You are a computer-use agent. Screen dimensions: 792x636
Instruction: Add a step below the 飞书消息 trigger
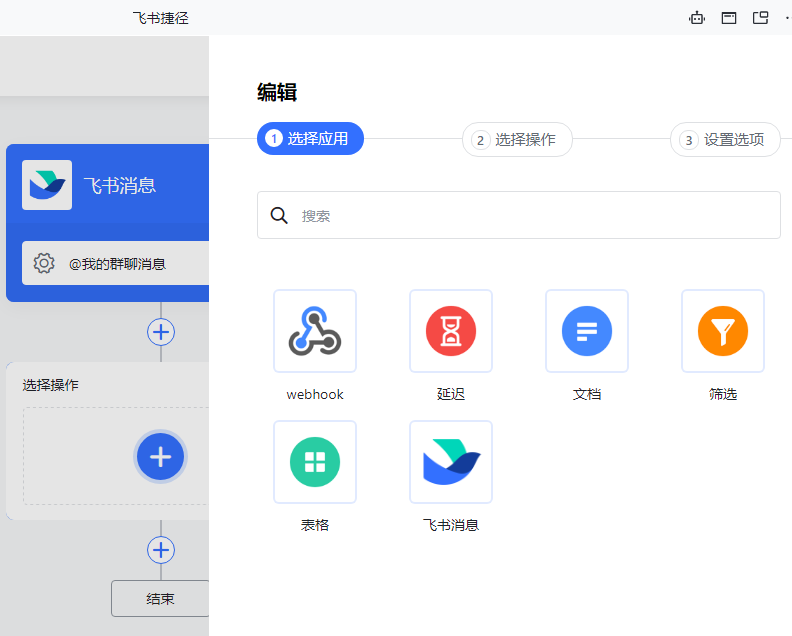[161, 332]
